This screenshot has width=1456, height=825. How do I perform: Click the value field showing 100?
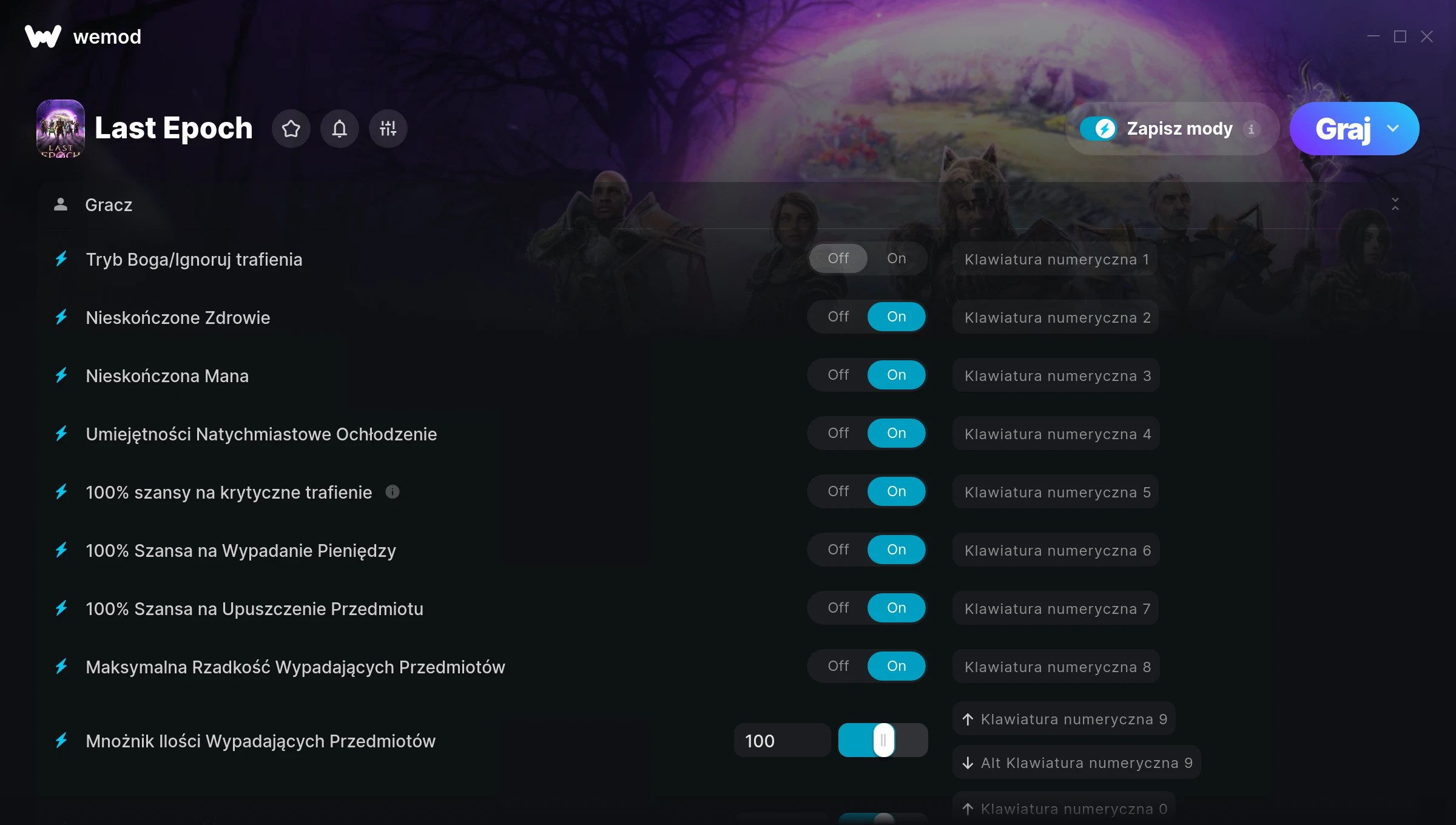click(x=783, y=740)
